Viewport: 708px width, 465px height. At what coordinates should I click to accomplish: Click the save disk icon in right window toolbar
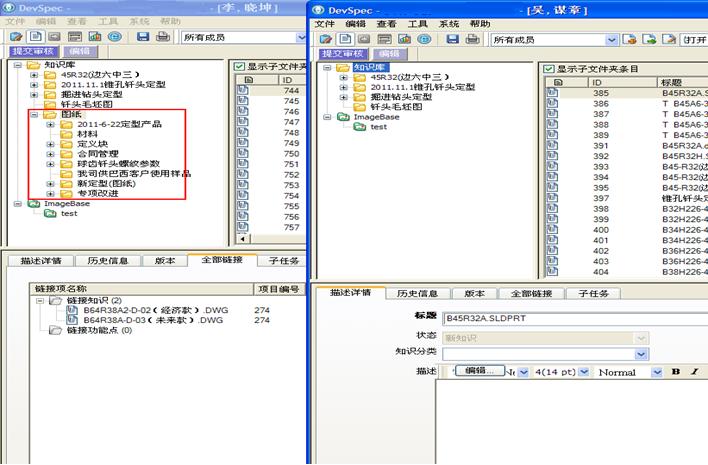click(x=455, y=39)
